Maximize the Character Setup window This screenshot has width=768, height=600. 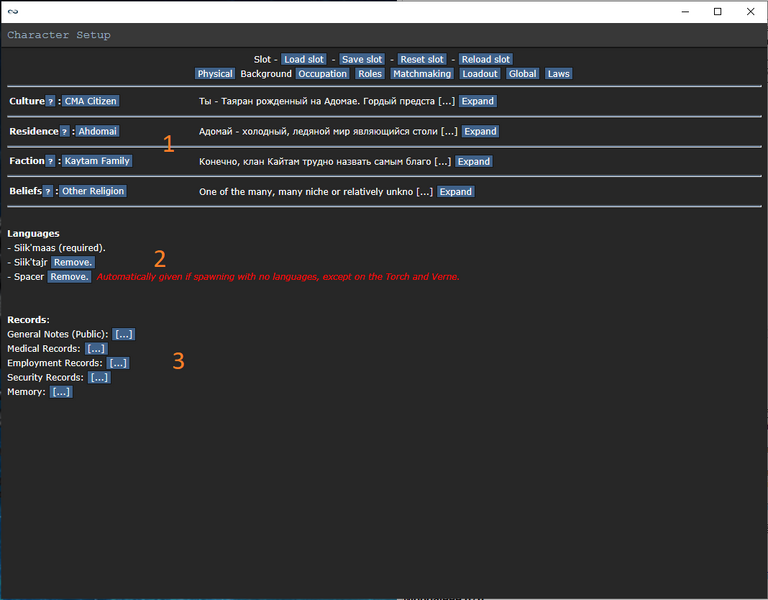coord(717,11)
